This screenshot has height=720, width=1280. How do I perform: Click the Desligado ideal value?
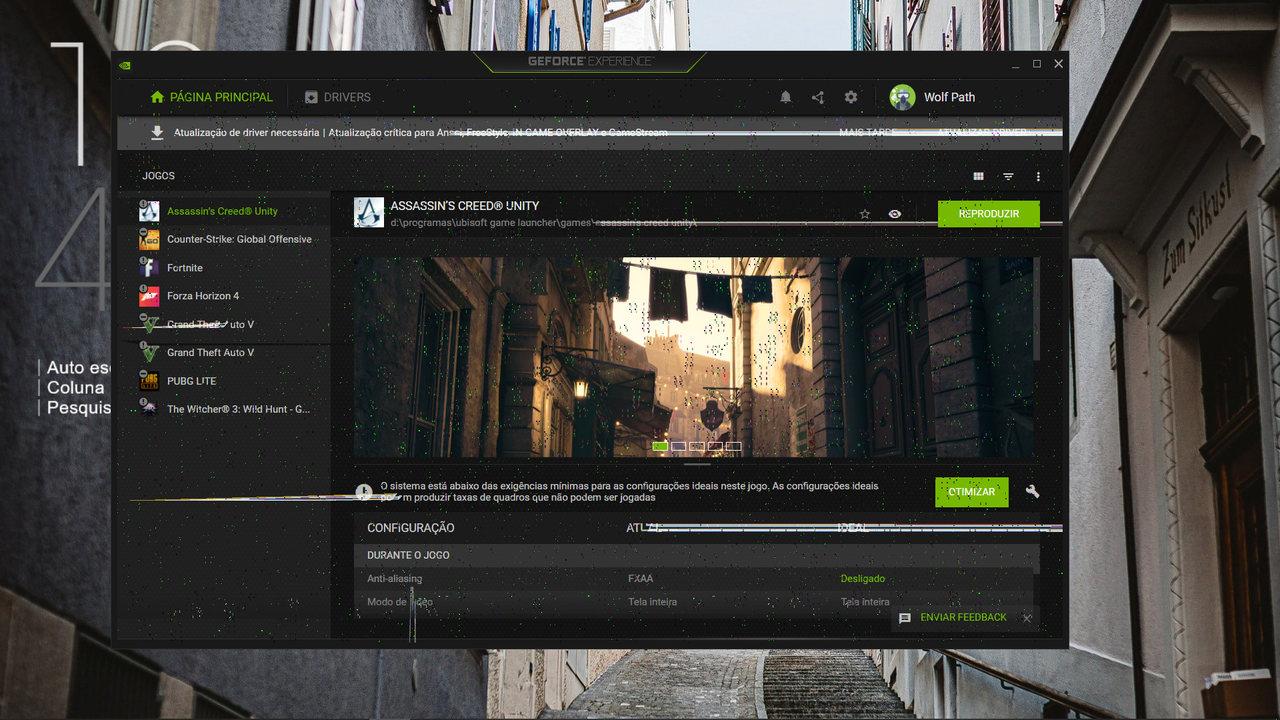(x=862, y=579)
